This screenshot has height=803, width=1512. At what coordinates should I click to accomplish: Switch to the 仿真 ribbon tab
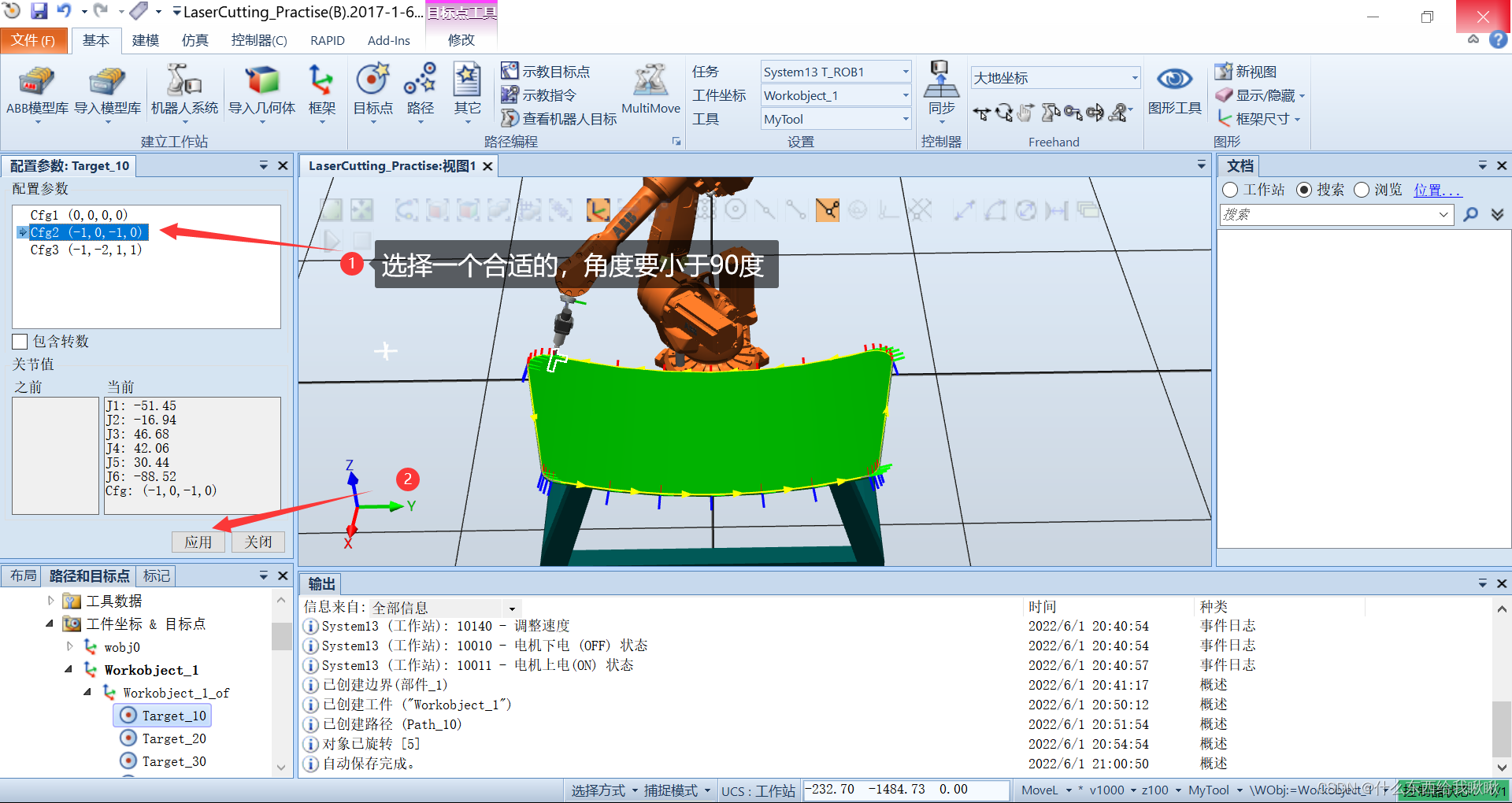(x=195, y=40)
